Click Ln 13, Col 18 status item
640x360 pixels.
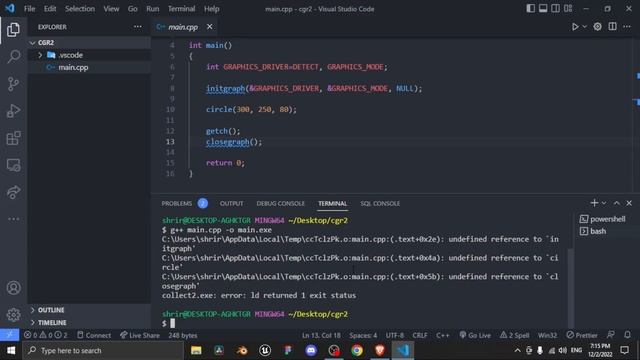[321, 335]
